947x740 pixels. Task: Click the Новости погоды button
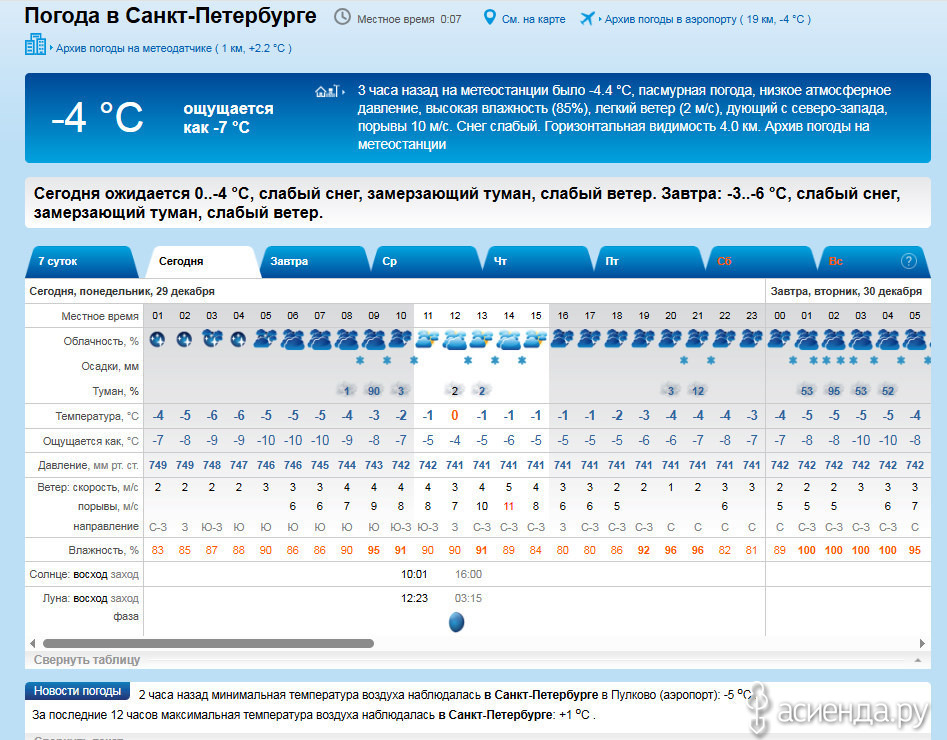[x=78, y=691]
